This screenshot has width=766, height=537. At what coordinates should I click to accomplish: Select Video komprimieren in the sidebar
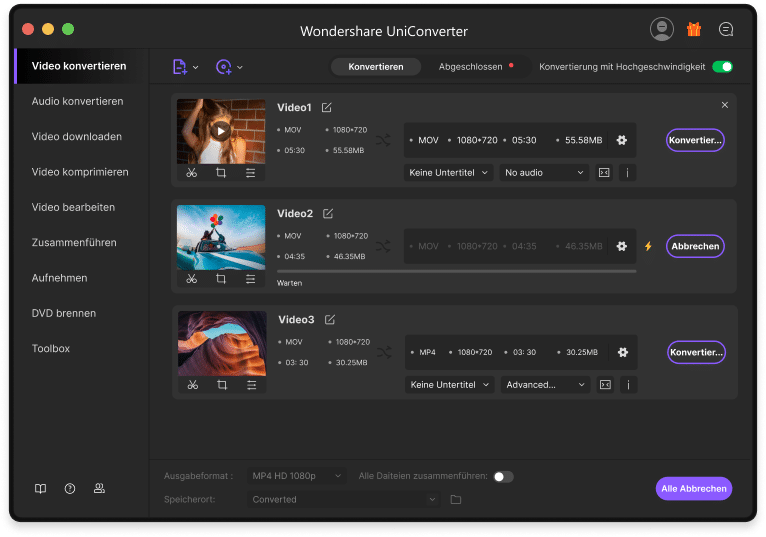80,172
